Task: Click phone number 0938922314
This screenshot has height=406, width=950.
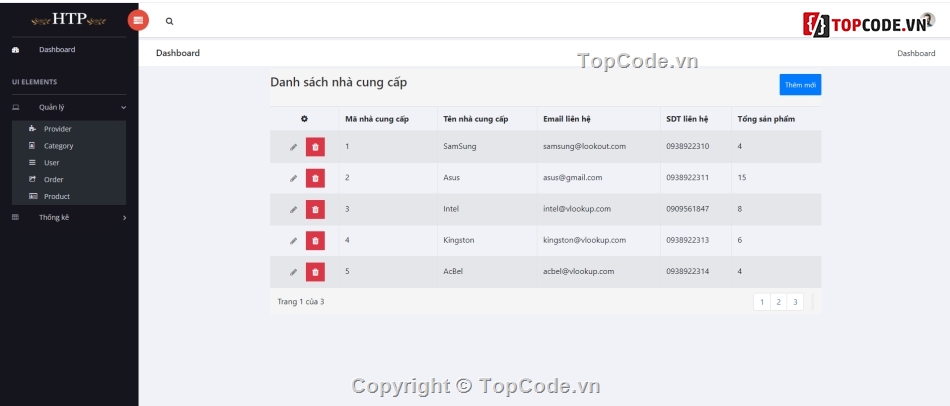Action: (x=688, y=271)
